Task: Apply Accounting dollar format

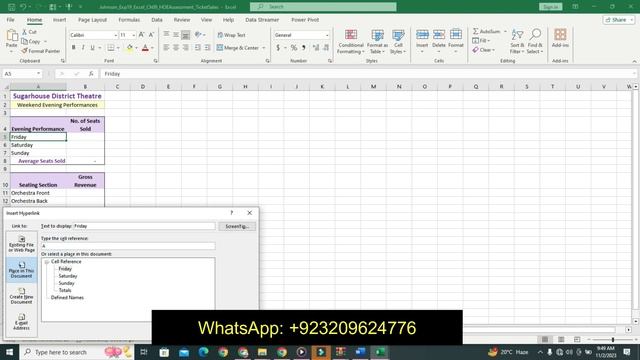Action: point(278,48)
